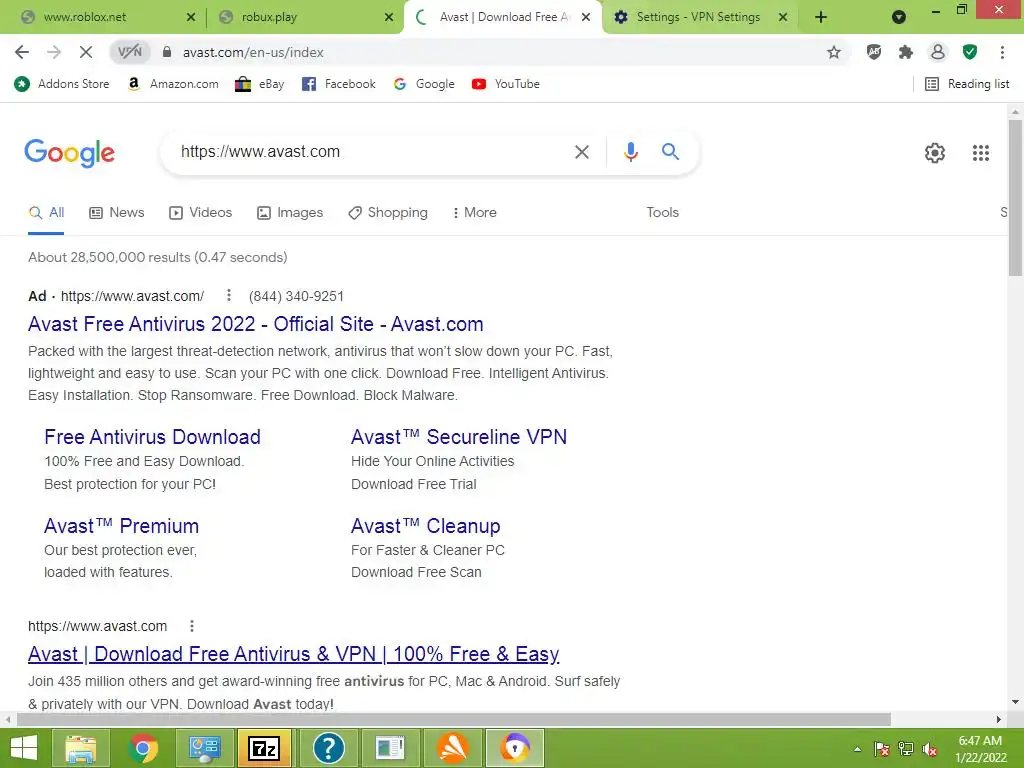Open the Addons Store bookmark
The width and height of the screenshot is (1024, 768).
click(x=62, y=84)
